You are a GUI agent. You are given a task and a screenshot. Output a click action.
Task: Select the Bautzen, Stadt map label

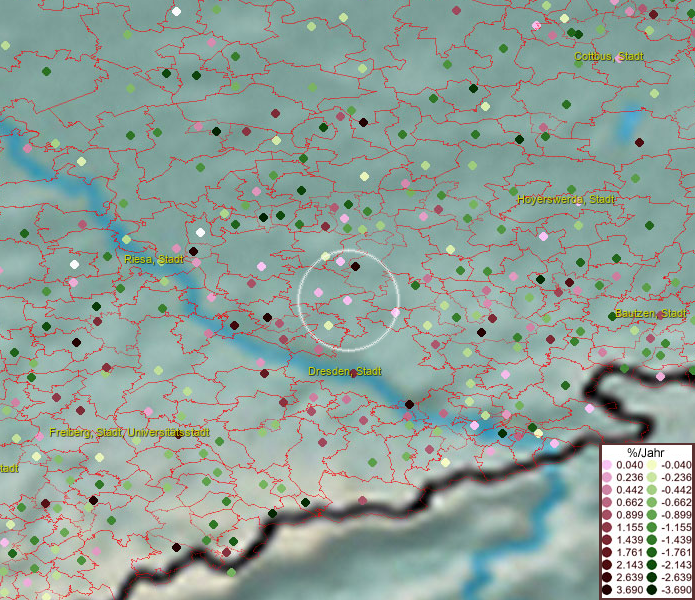click(650, 313)
